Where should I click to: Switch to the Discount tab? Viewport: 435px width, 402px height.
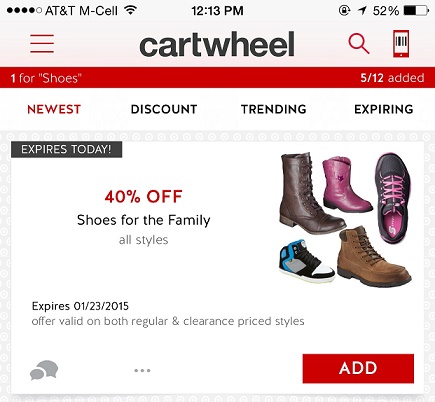164,109
